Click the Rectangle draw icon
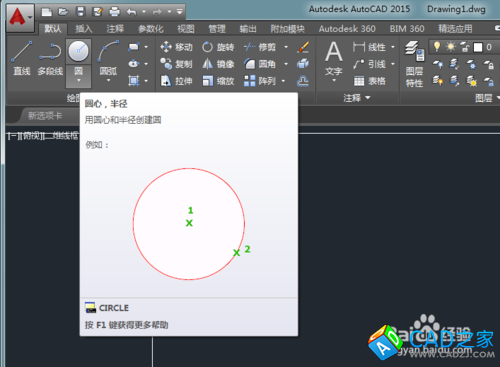The image size is (500, 367). (133, 47)
